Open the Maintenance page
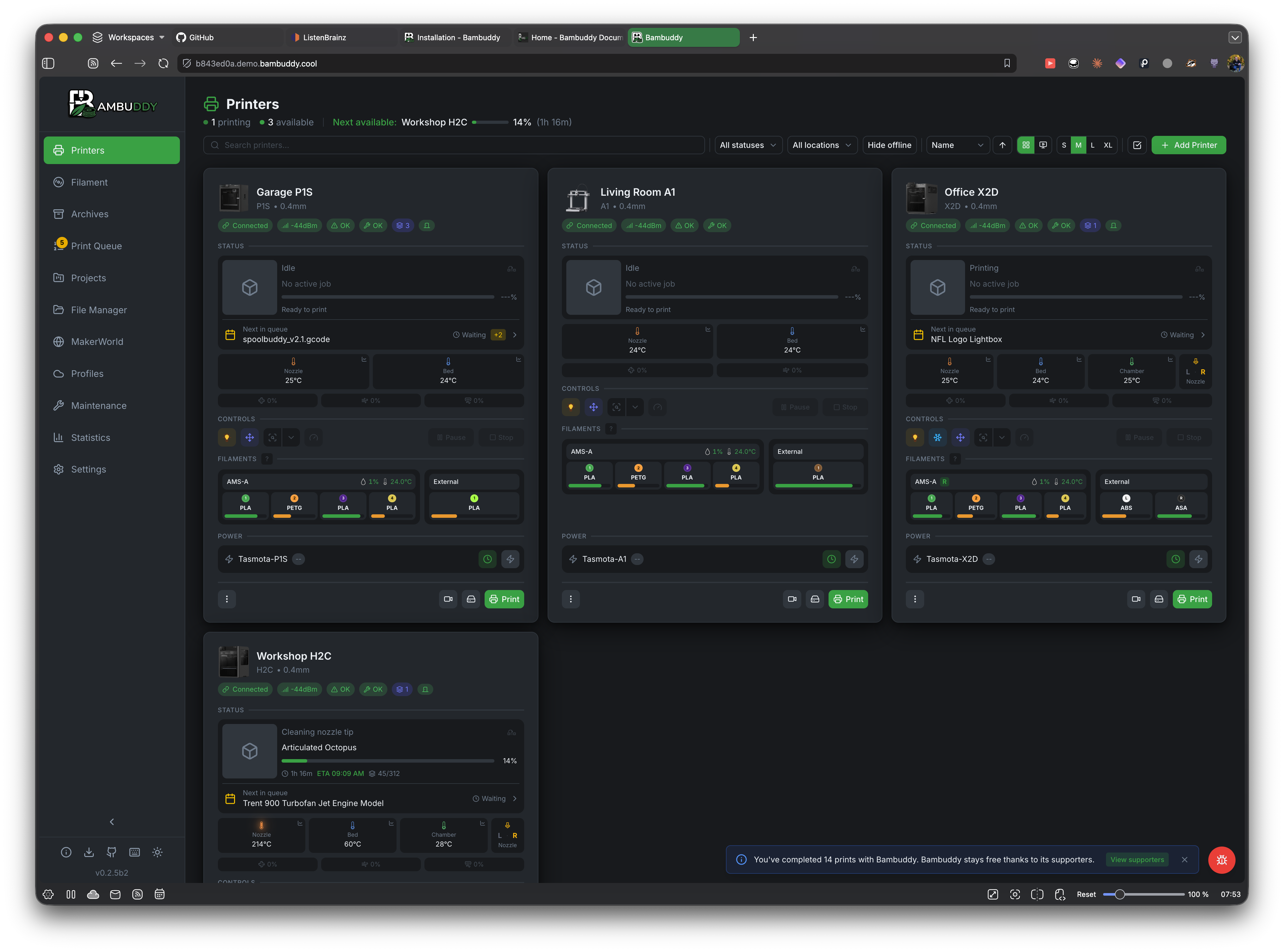 [111, 406]
